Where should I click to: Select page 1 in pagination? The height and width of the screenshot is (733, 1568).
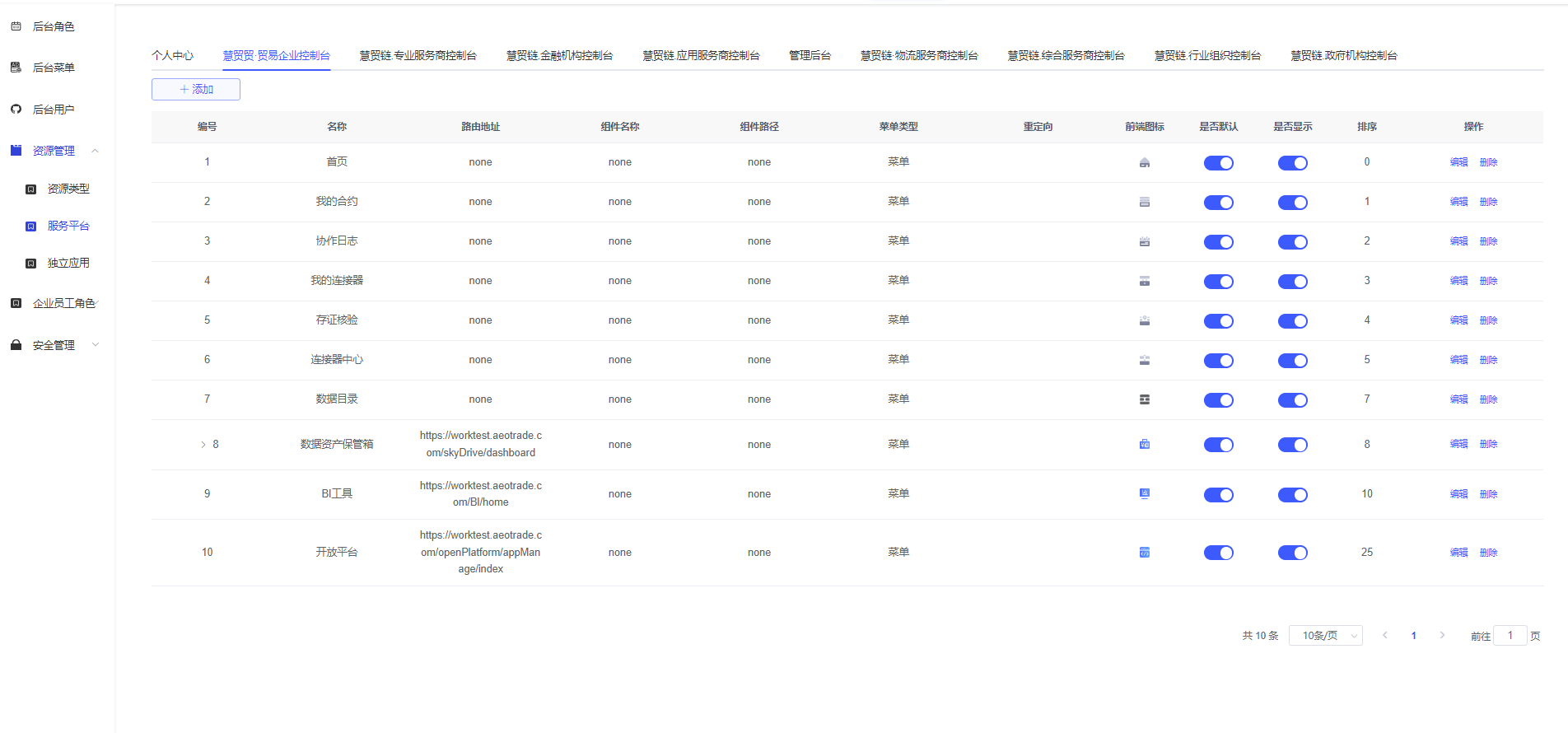click(x=1413, y=635)
